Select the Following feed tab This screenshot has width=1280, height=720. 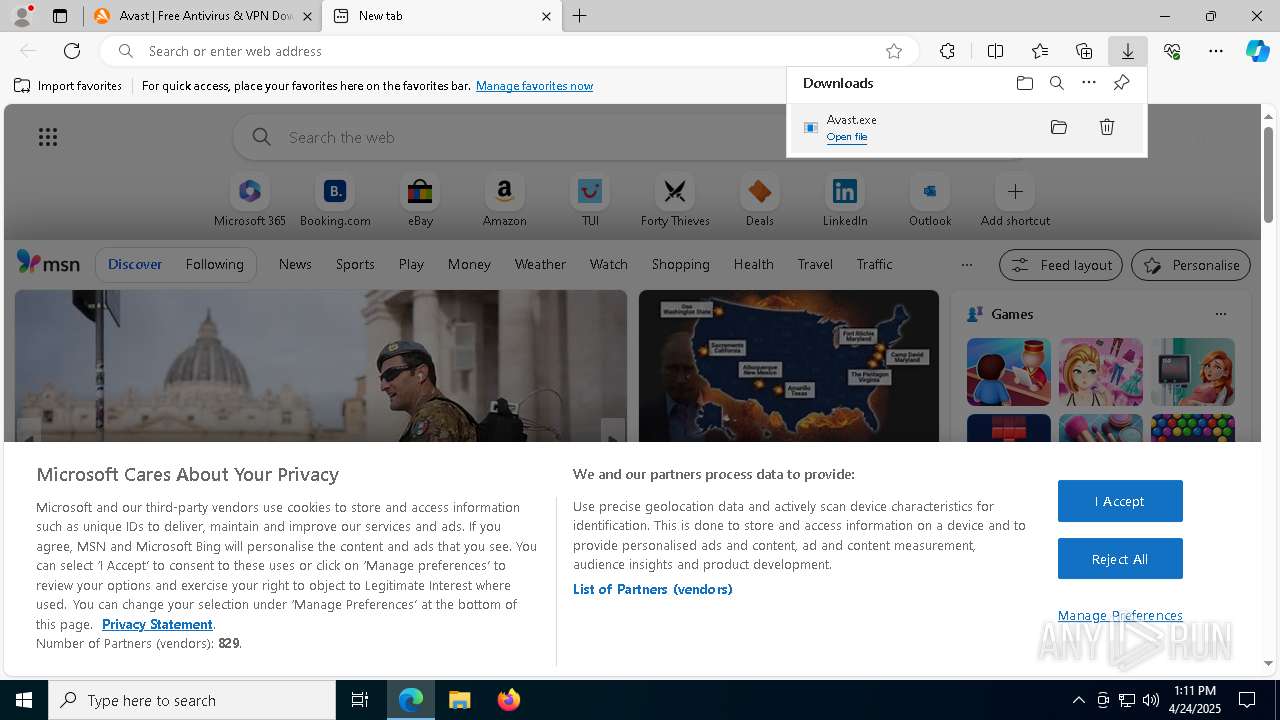[214, 264]
